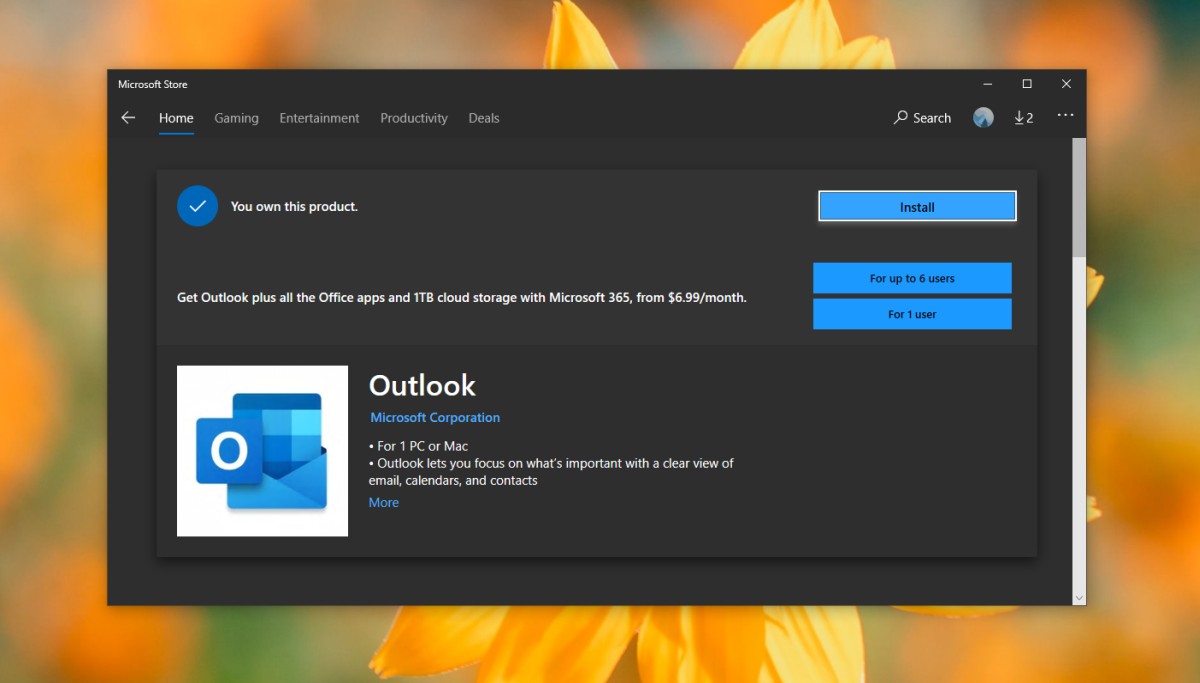
Task: Install the Outlook app
Action: [x=917, y=207]
